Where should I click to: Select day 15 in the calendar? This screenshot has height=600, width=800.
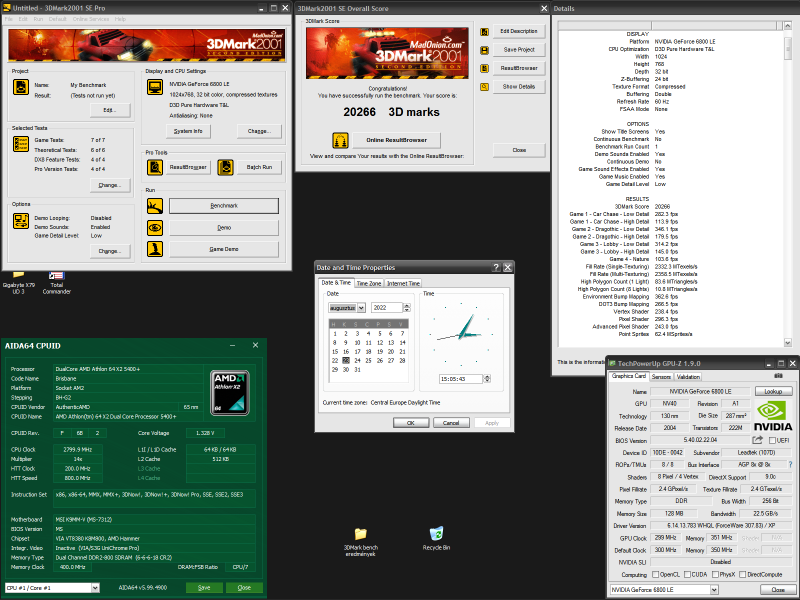point(335,352)
